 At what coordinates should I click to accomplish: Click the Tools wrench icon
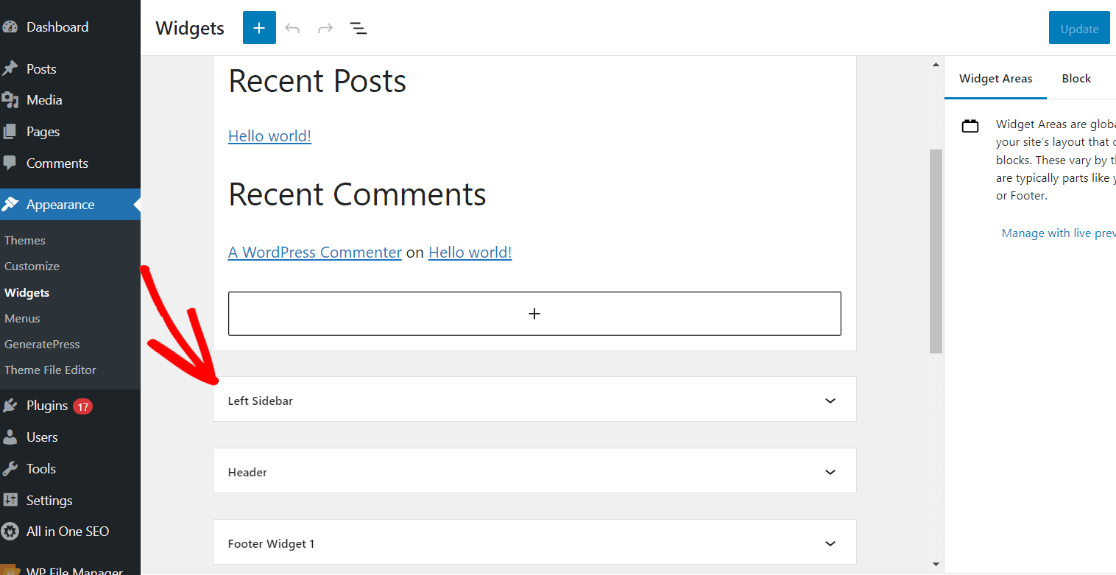tap(11, 469)
